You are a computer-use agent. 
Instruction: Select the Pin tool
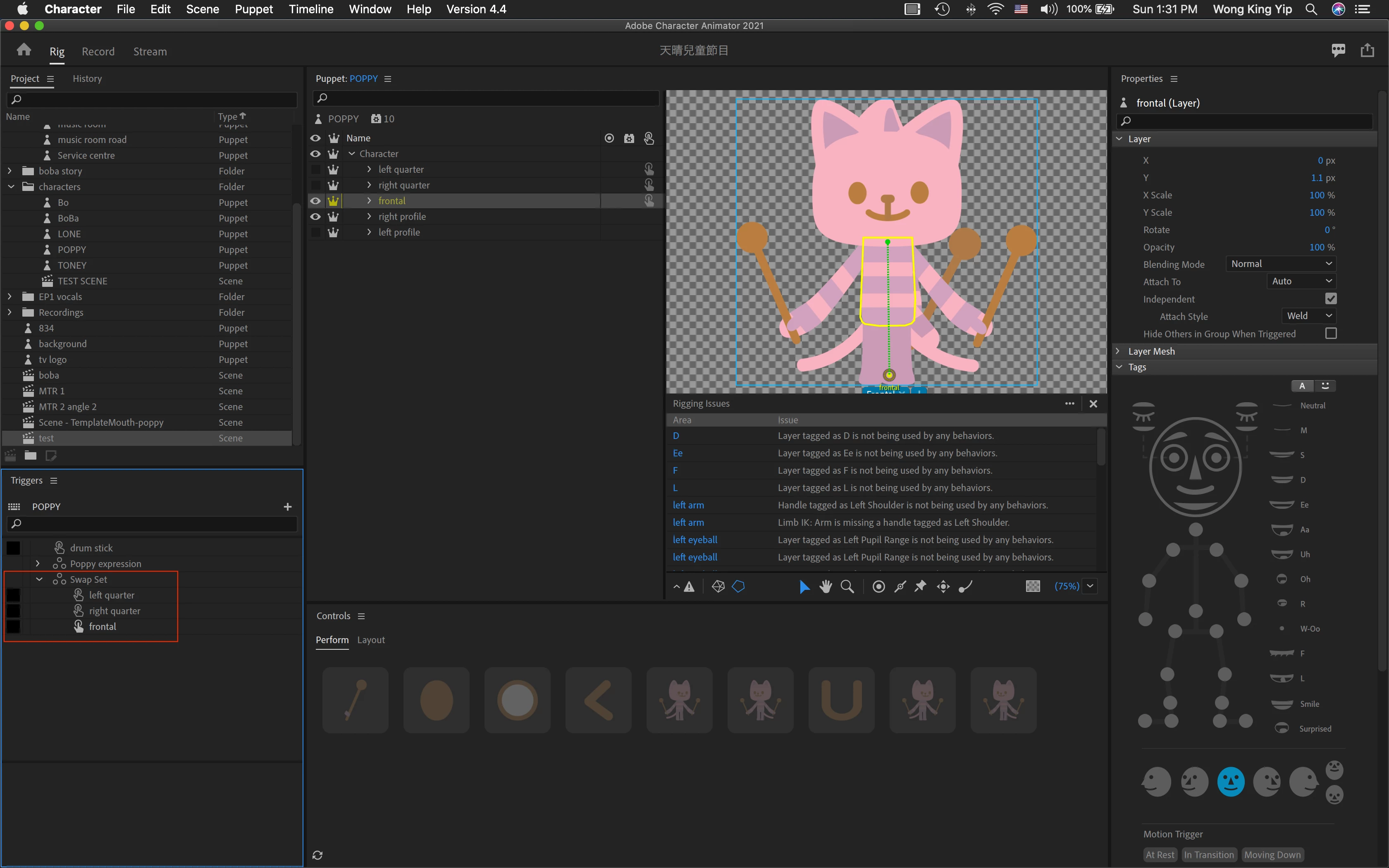(x=921, y=586)
